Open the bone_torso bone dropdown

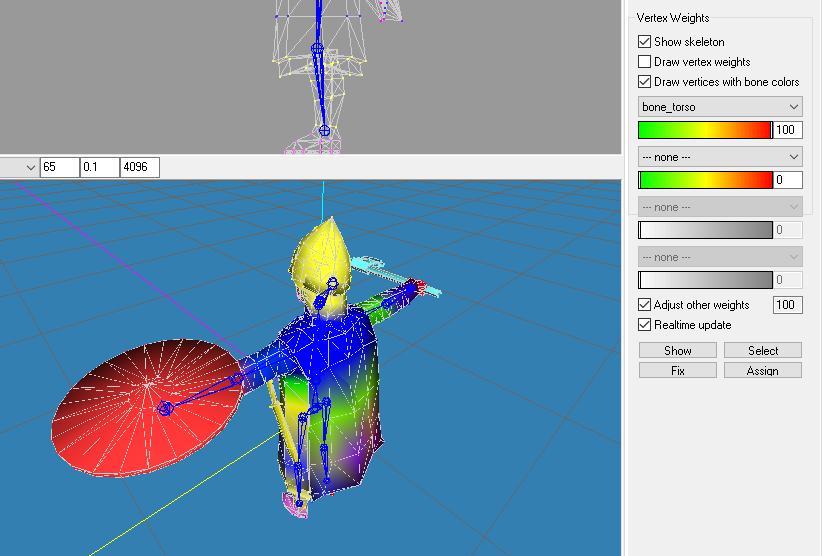pyautogui.click(x=720, y=107)
